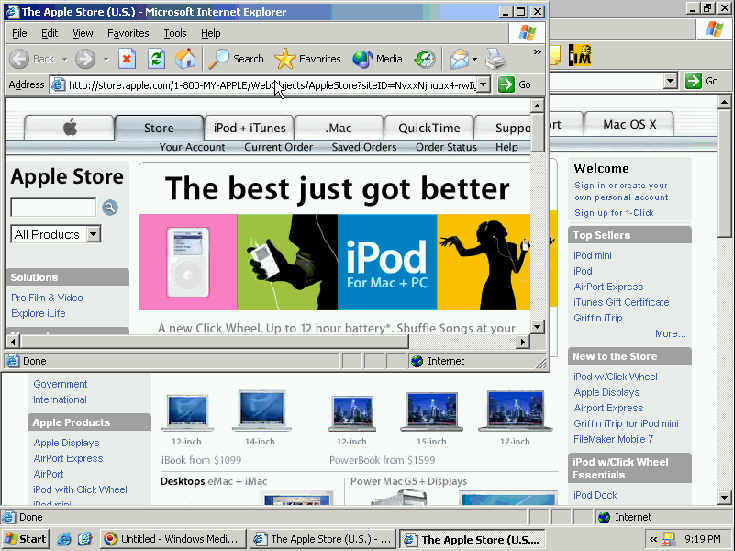Click the 12-inch iBook thumbnail
The image size is (735, 551).
tap(187, 413)
